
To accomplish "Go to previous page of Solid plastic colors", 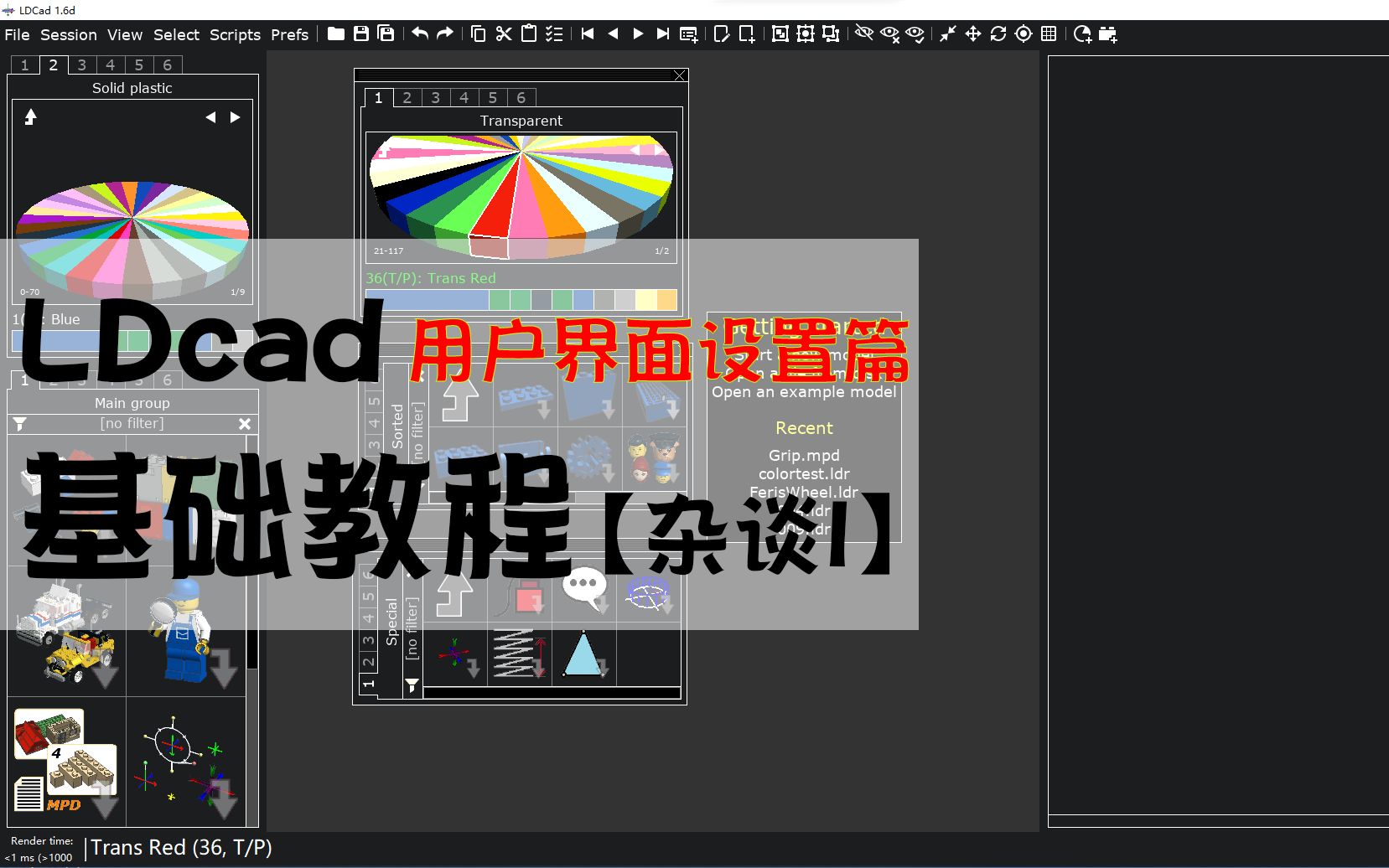I will pos(210,117).
